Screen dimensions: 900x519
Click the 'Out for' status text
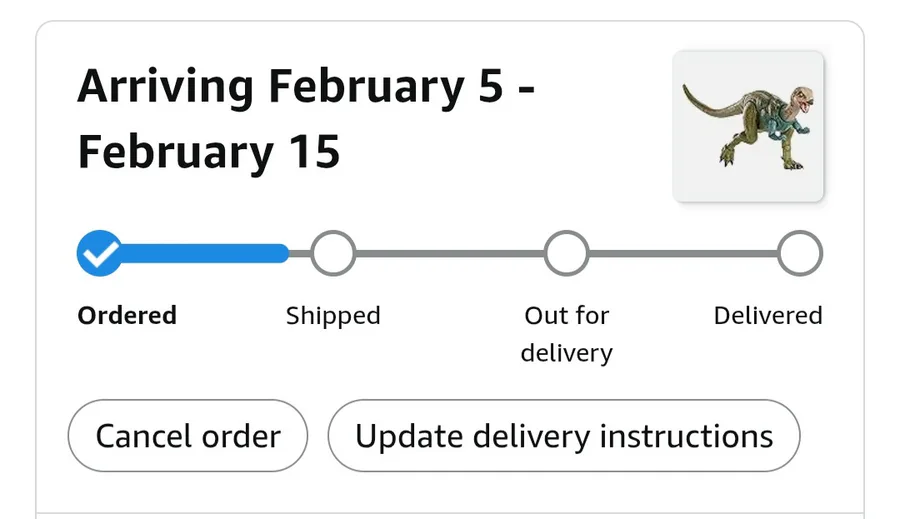(566, 316)
